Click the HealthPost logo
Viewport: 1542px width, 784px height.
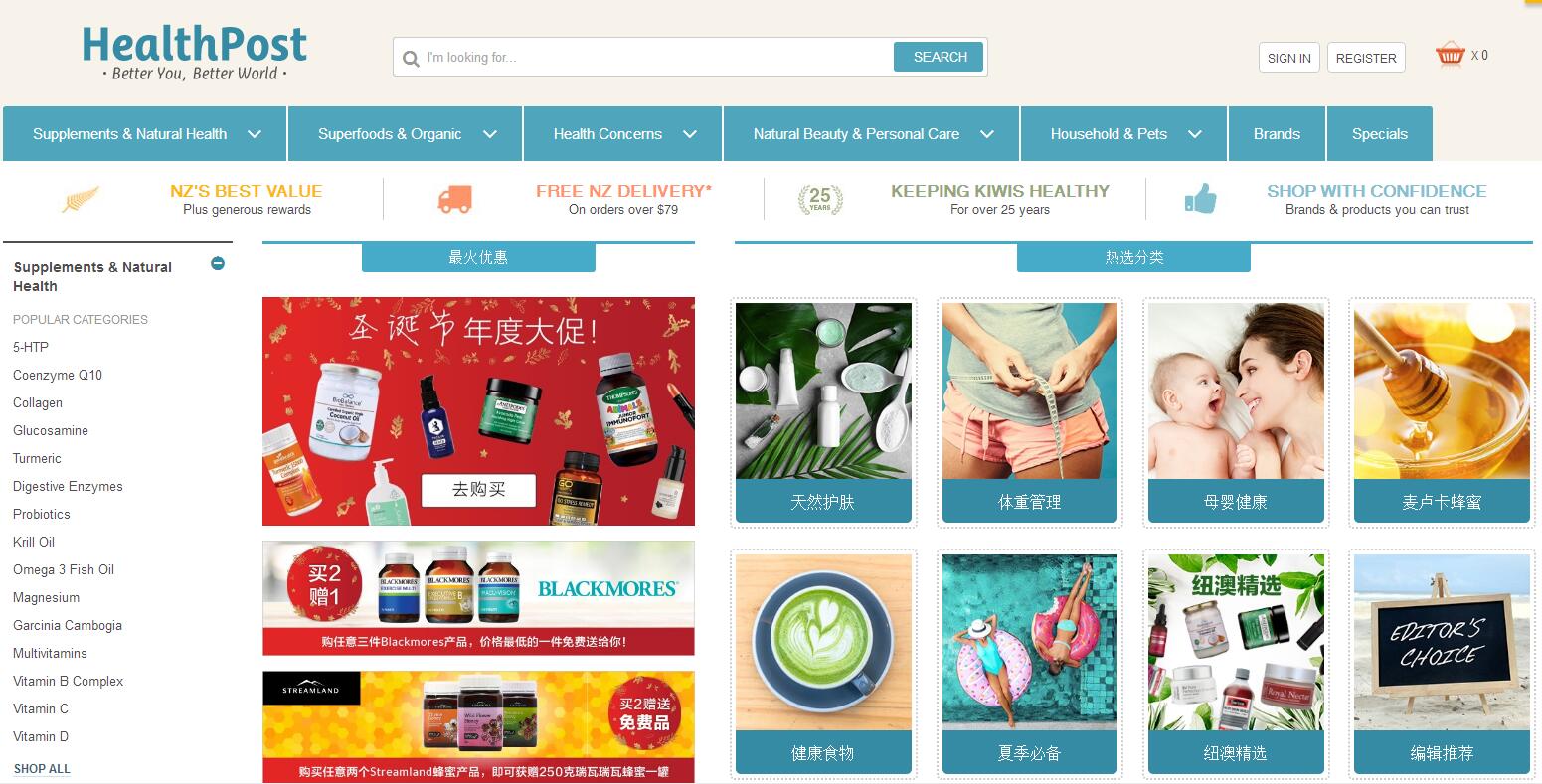[x=195, y=53]
